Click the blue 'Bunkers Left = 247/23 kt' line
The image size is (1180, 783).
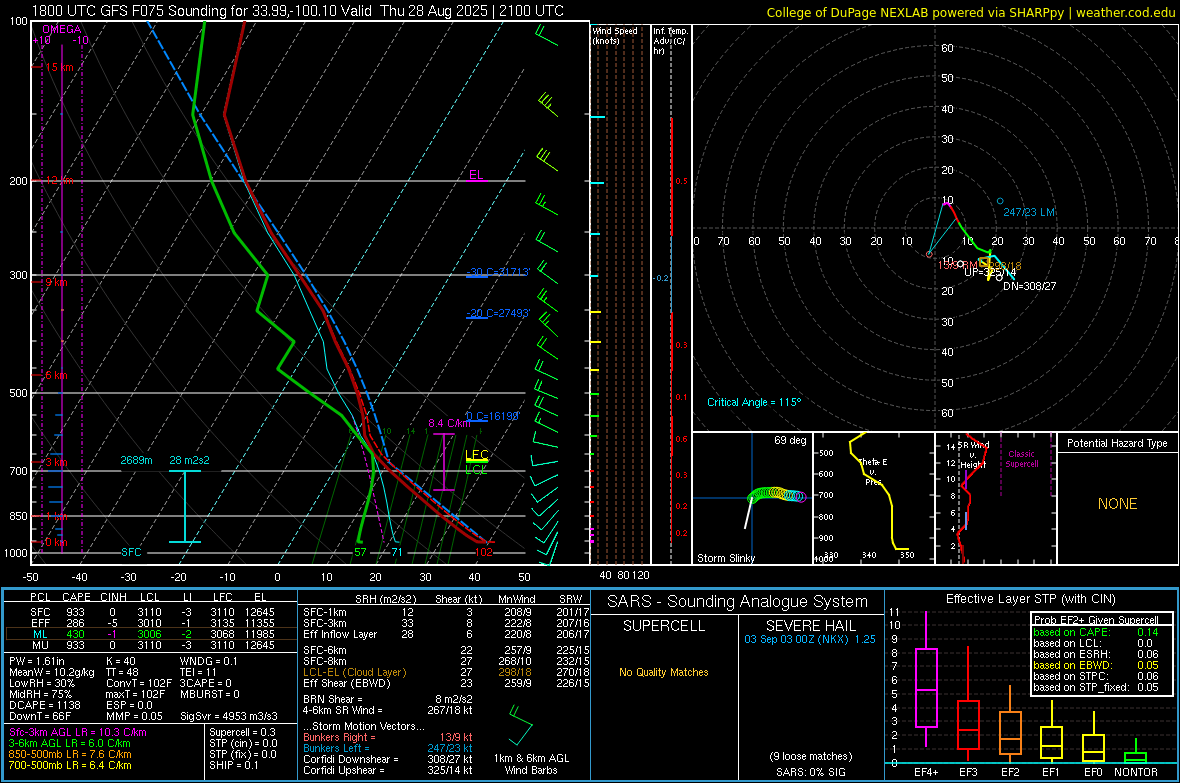point(388,748)
